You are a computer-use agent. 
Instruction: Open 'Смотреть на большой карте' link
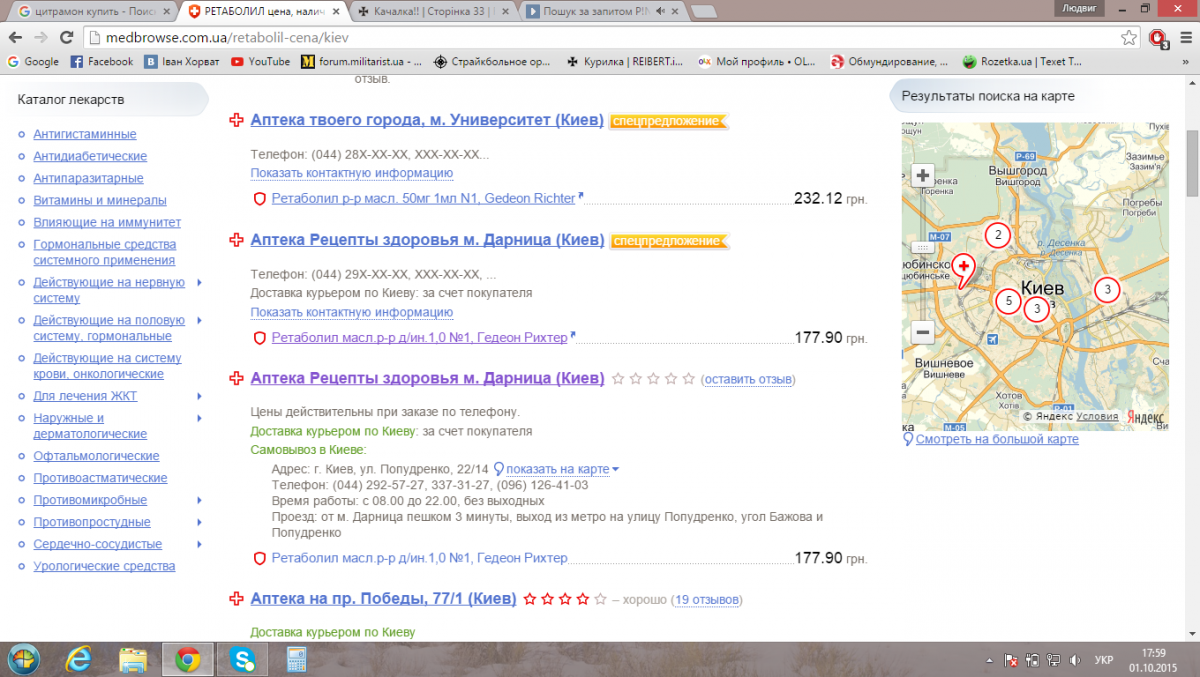(x=997, y=439)
